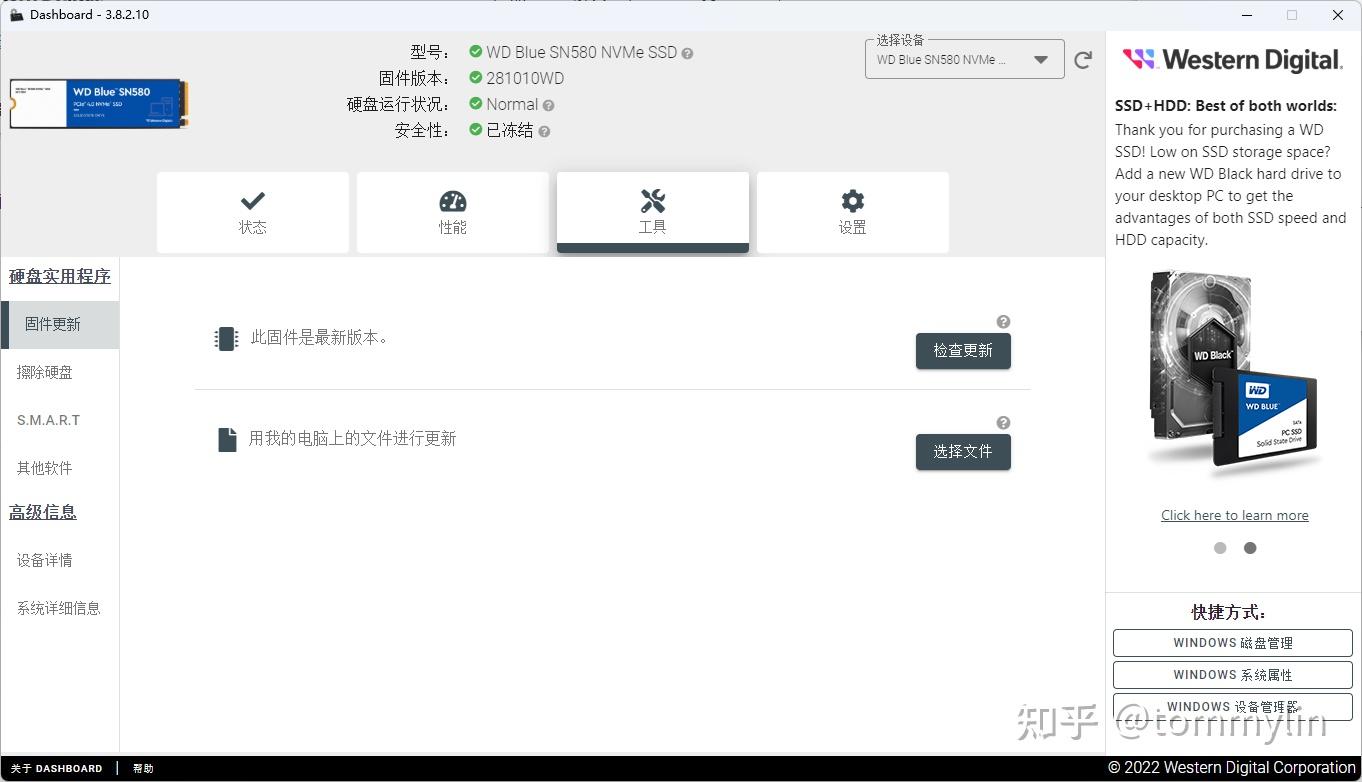
Task: Click the file document icon for local update
Action: pos(227,439)
